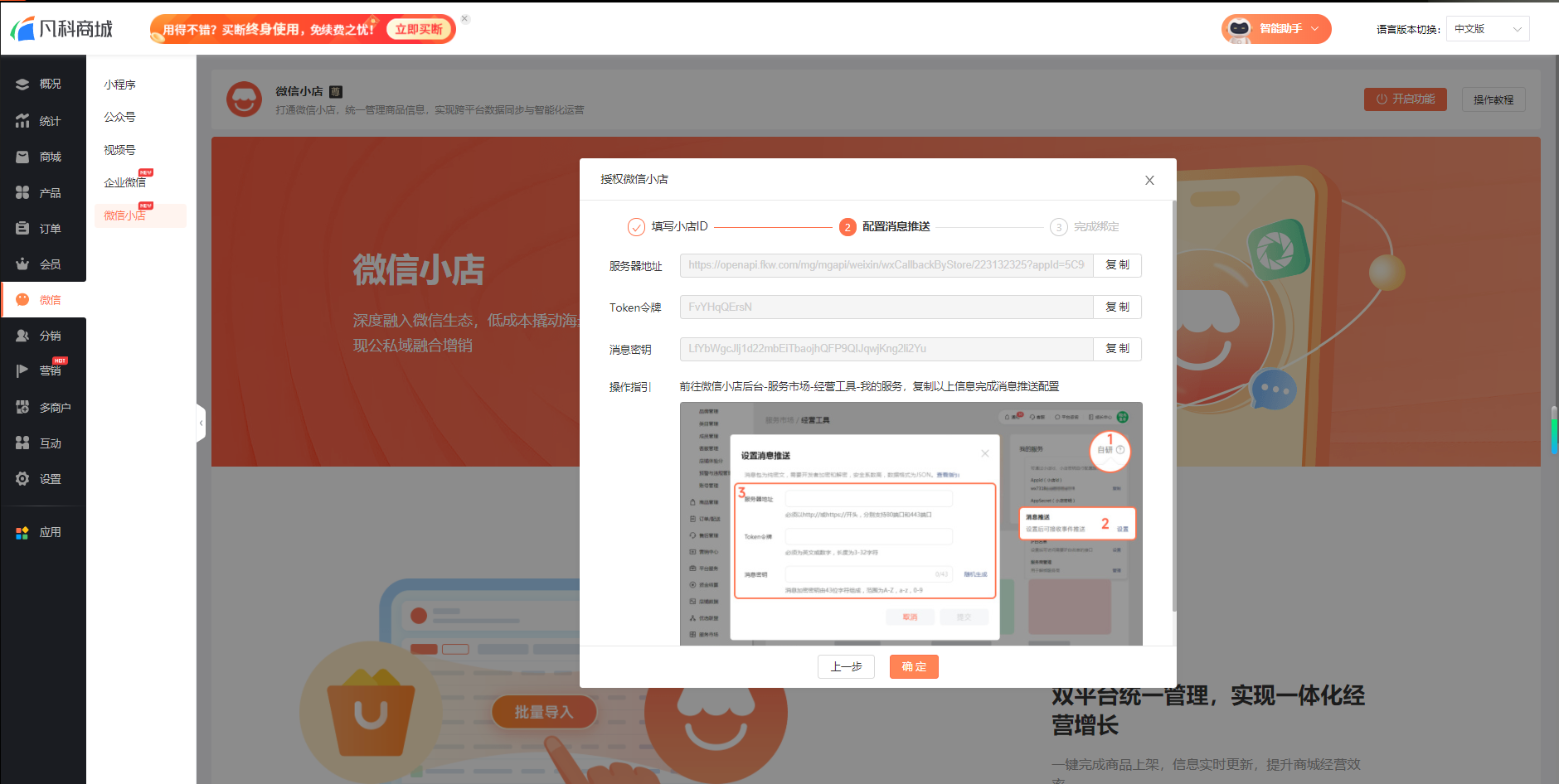
Task: Click the 填写小店ID step
Action: click(668, 226)
